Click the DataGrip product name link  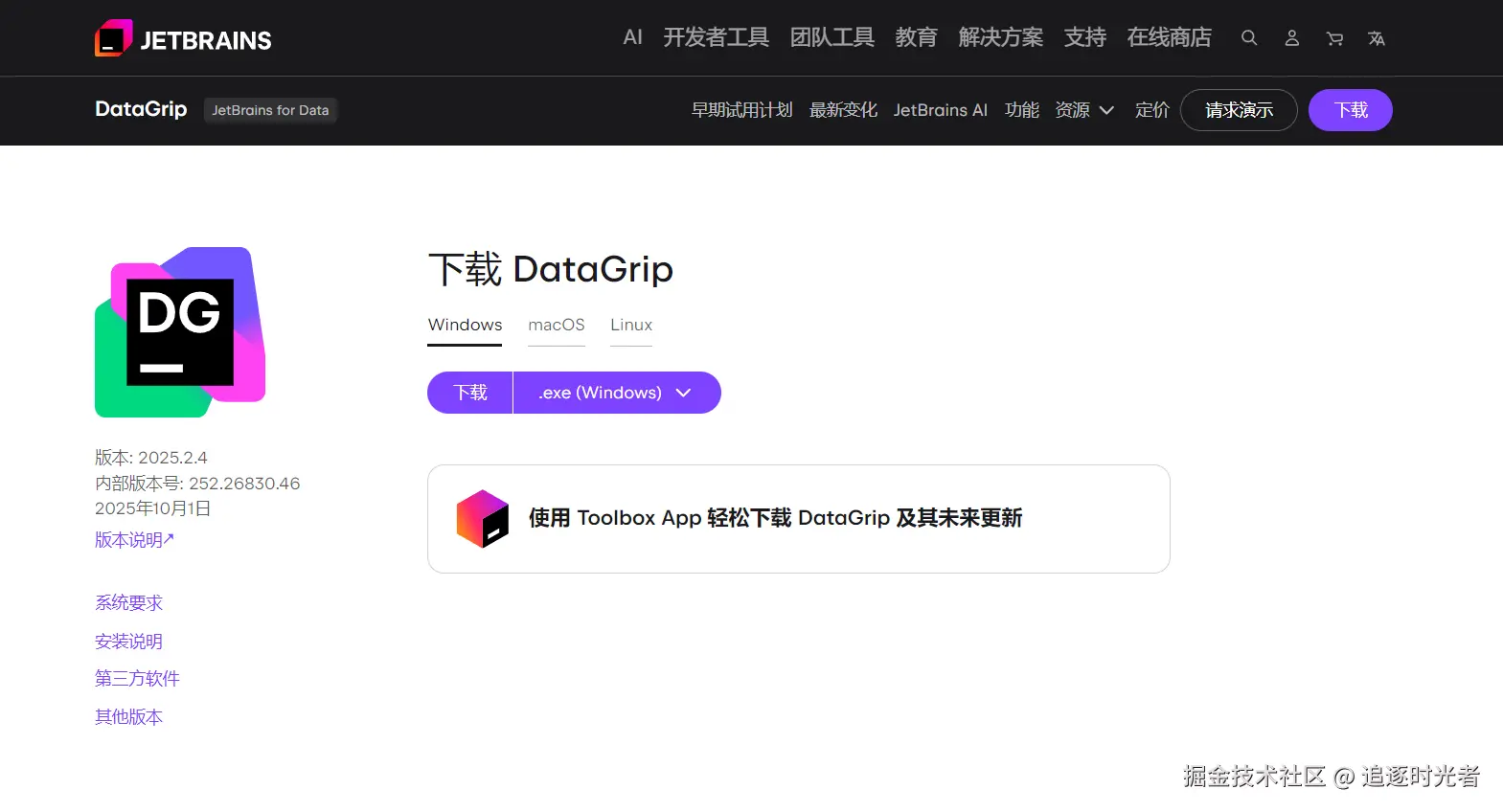(141, 109)
